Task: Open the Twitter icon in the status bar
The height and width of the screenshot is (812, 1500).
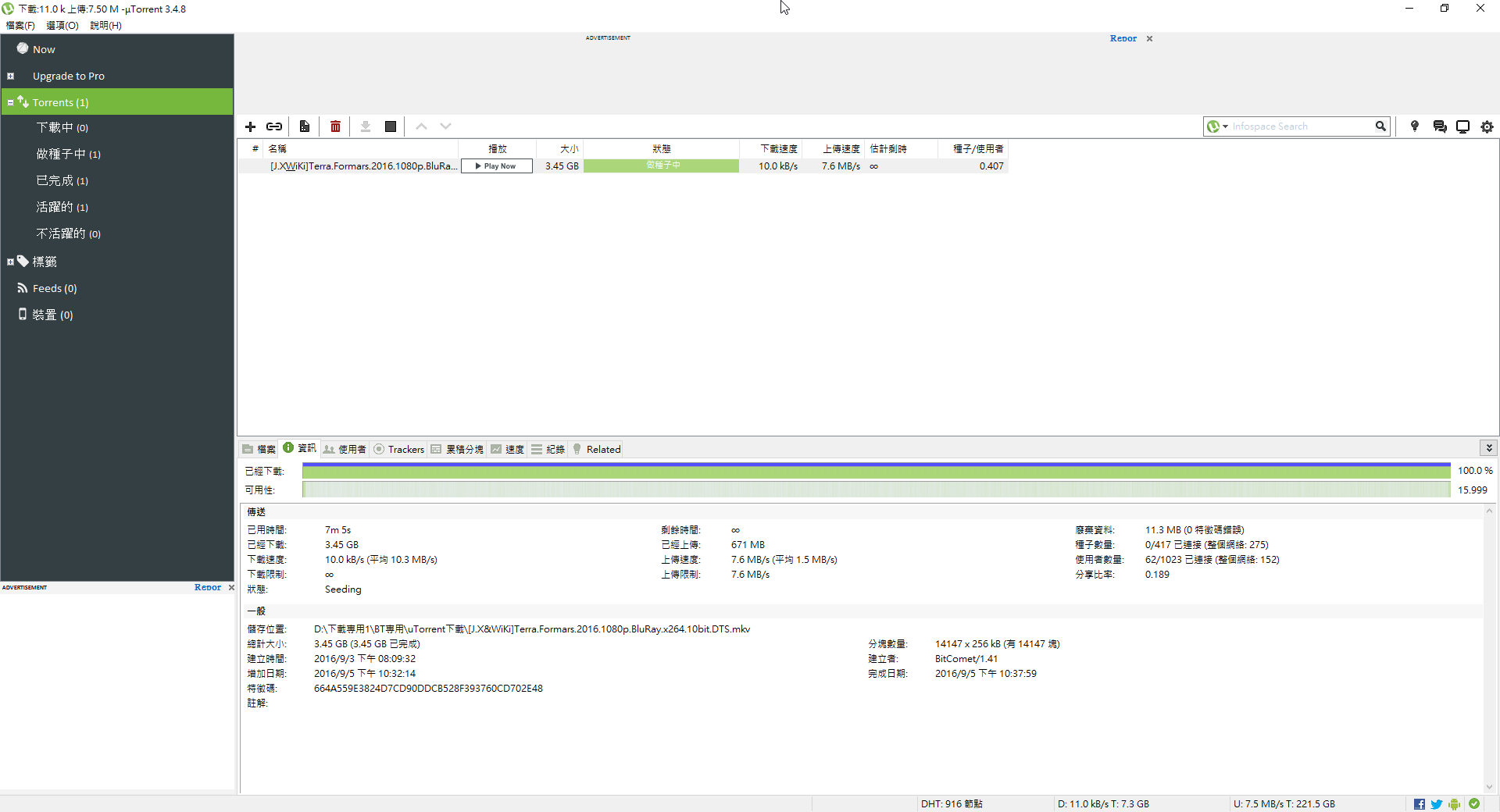Action: click(x=1437, y=804)
